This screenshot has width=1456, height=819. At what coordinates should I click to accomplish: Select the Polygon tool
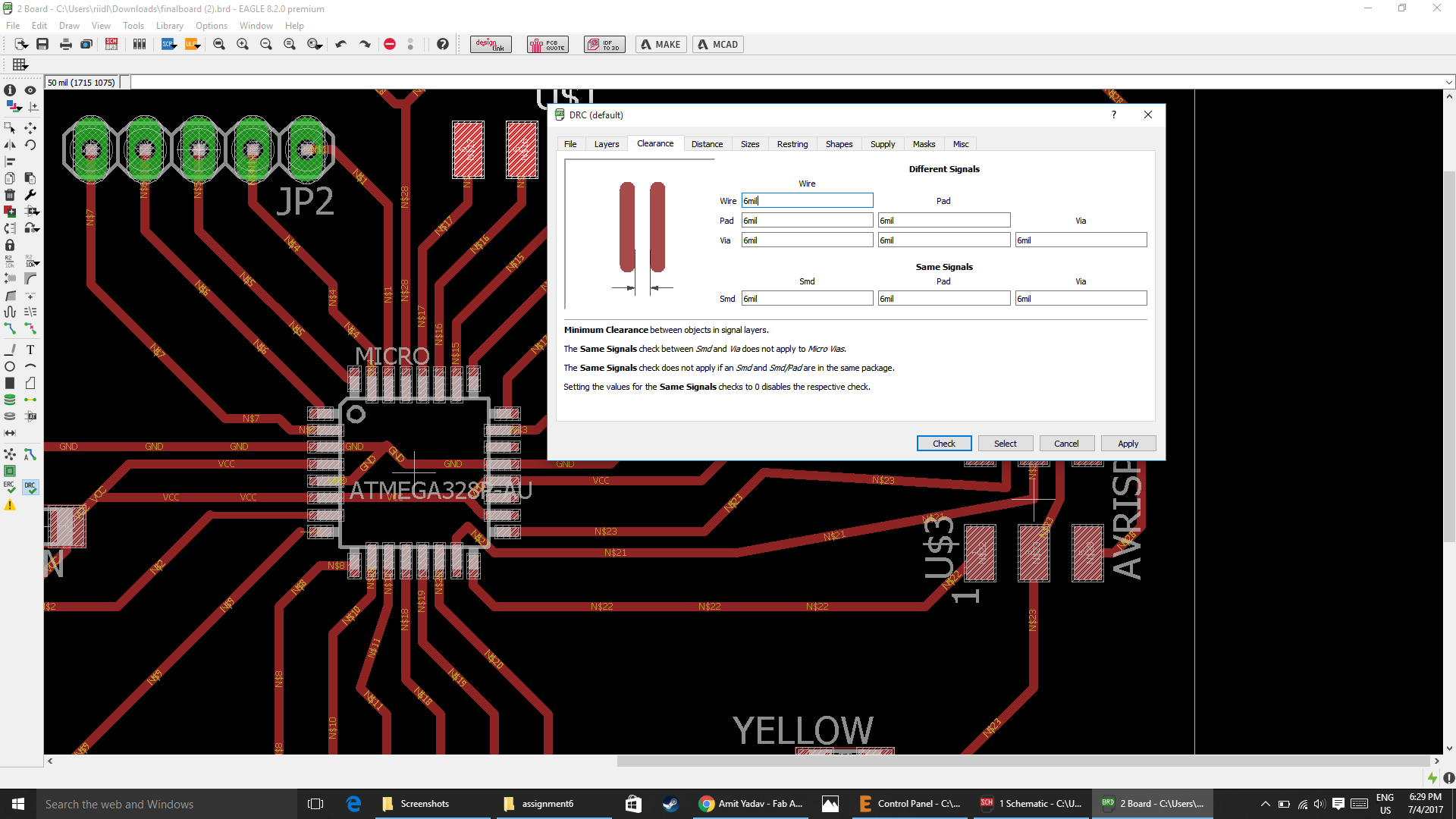pos(30,383)
